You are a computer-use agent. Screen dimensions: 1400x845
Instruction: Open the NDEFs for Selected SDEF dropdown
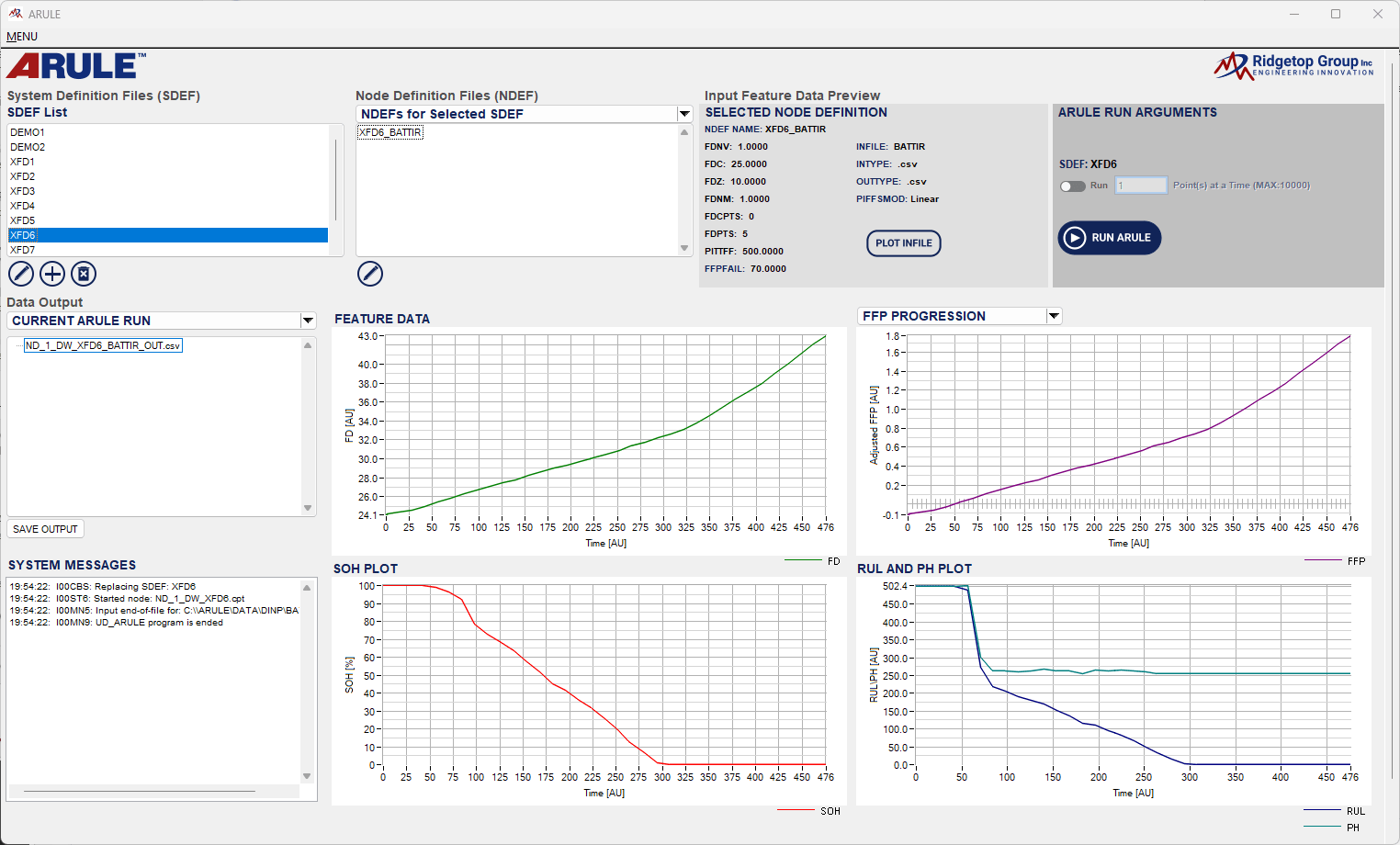point(683,114)
